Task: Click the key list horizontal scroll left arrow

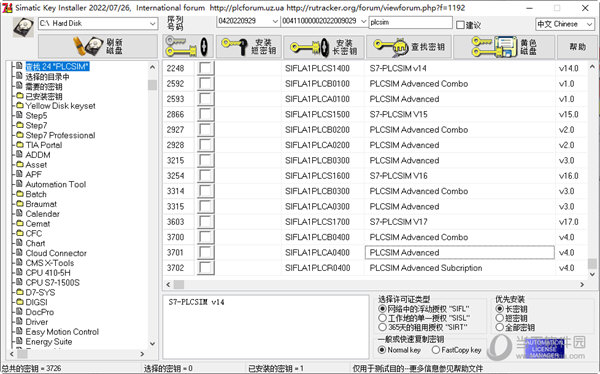Action: [168, 284]
